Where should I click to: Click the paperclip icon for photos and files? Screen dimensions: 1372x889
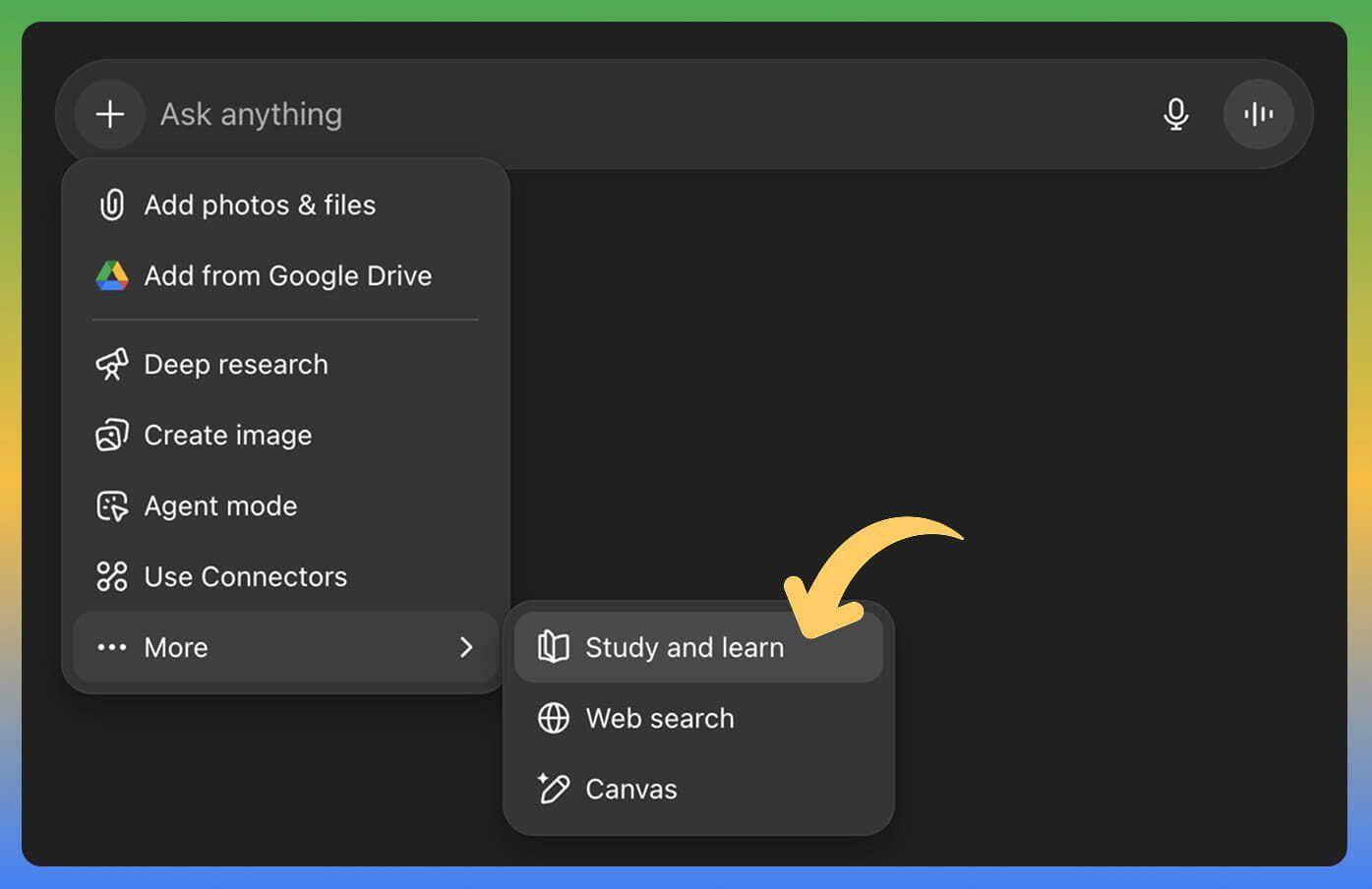pos(112,205)
